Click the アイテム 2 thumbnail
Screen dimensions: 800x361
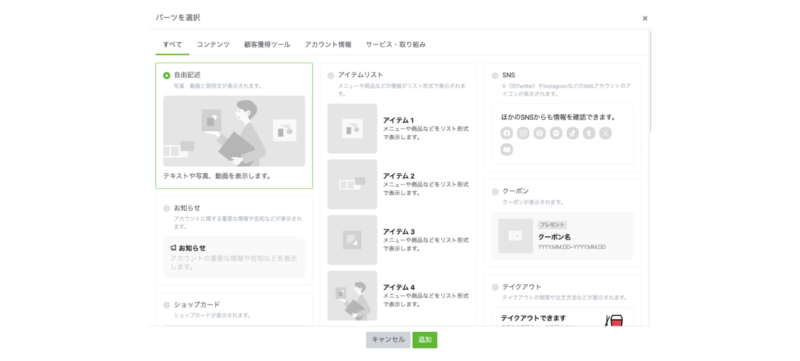click(x=353, y=184)
